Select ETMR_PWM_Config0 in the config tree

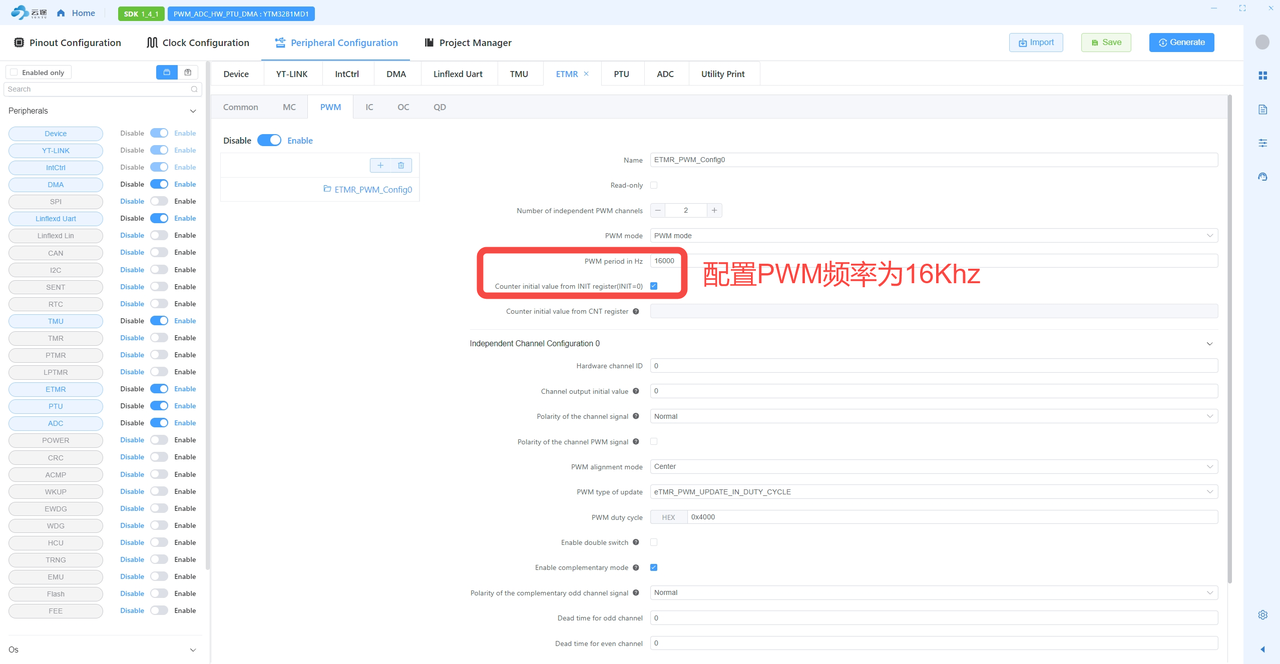pos(368,189)
